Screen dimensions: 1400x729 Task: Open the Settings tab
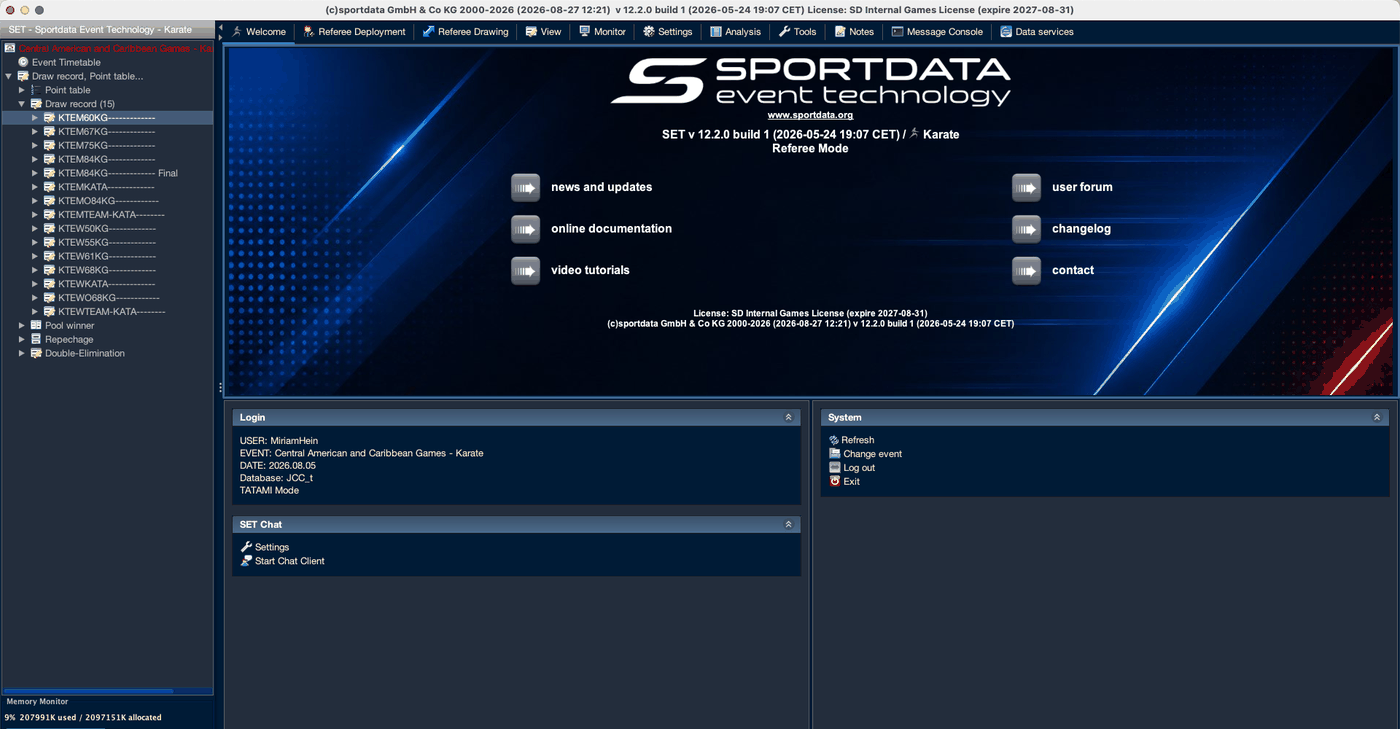click(x=667, y=32)
